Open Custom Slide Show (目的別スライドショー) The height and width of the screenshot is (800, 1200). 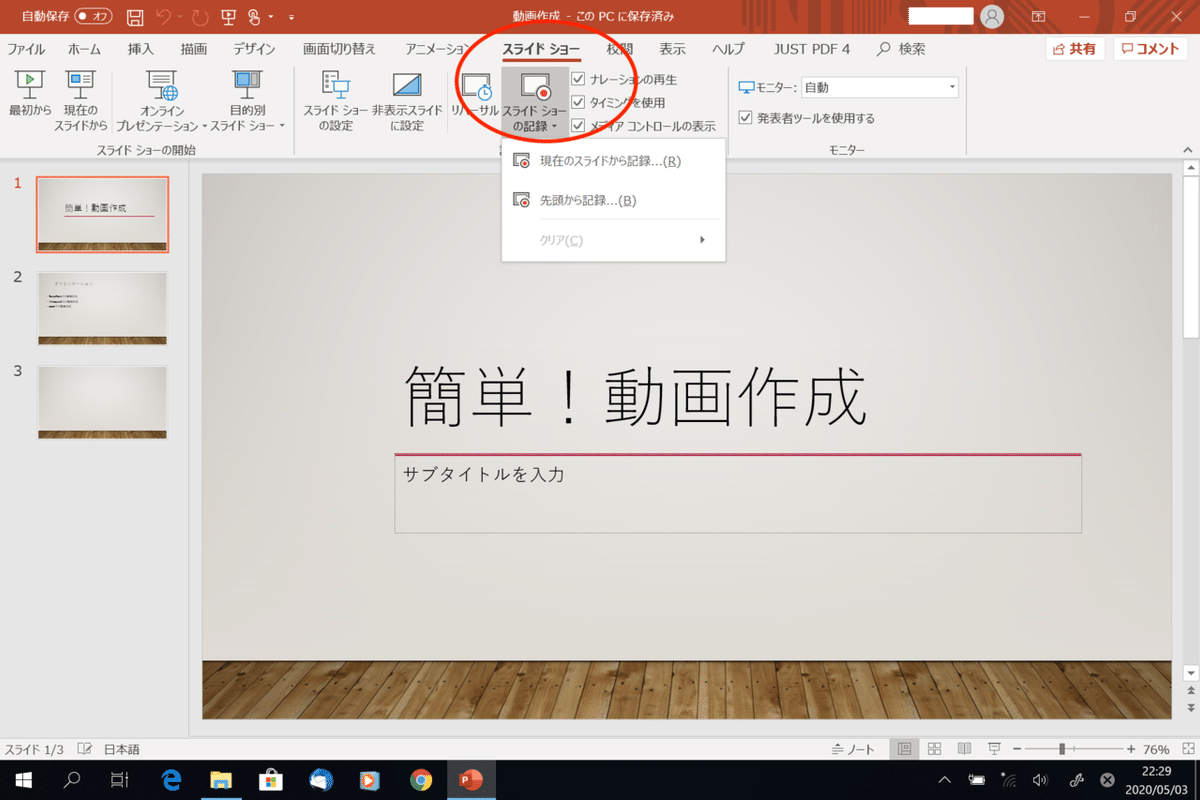pyautogui.click(x=247, y=99)
